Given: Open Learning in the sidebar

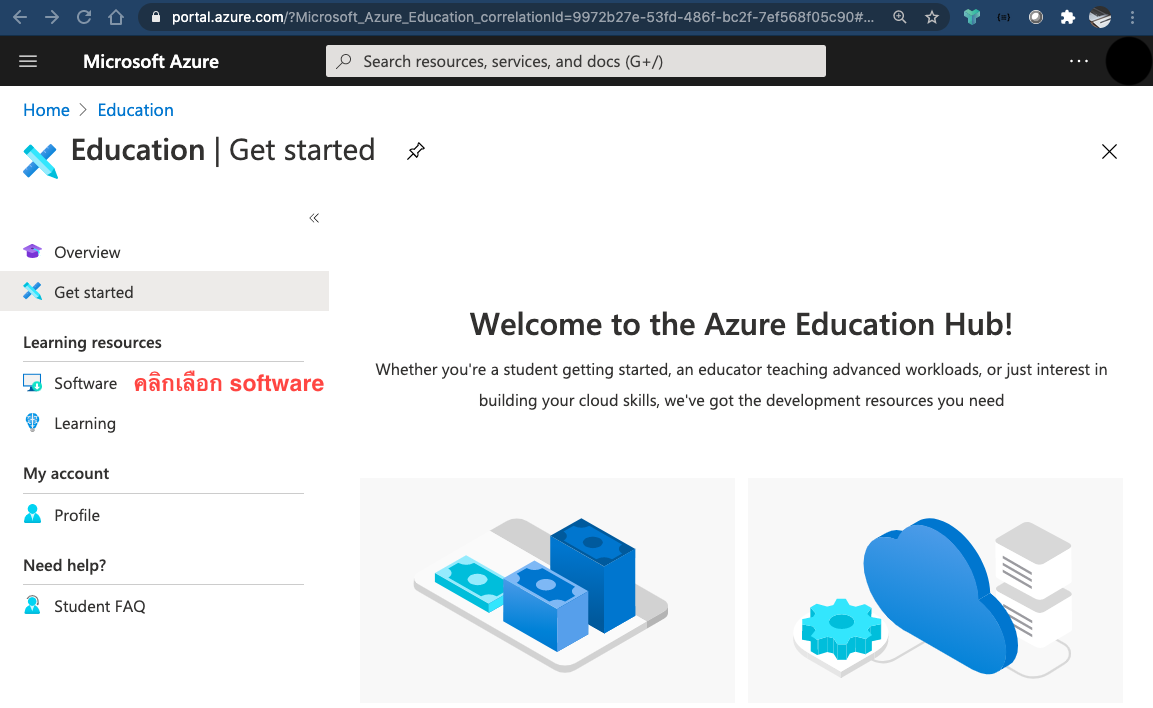Looking at the screenshot, I should click(84, 423).
